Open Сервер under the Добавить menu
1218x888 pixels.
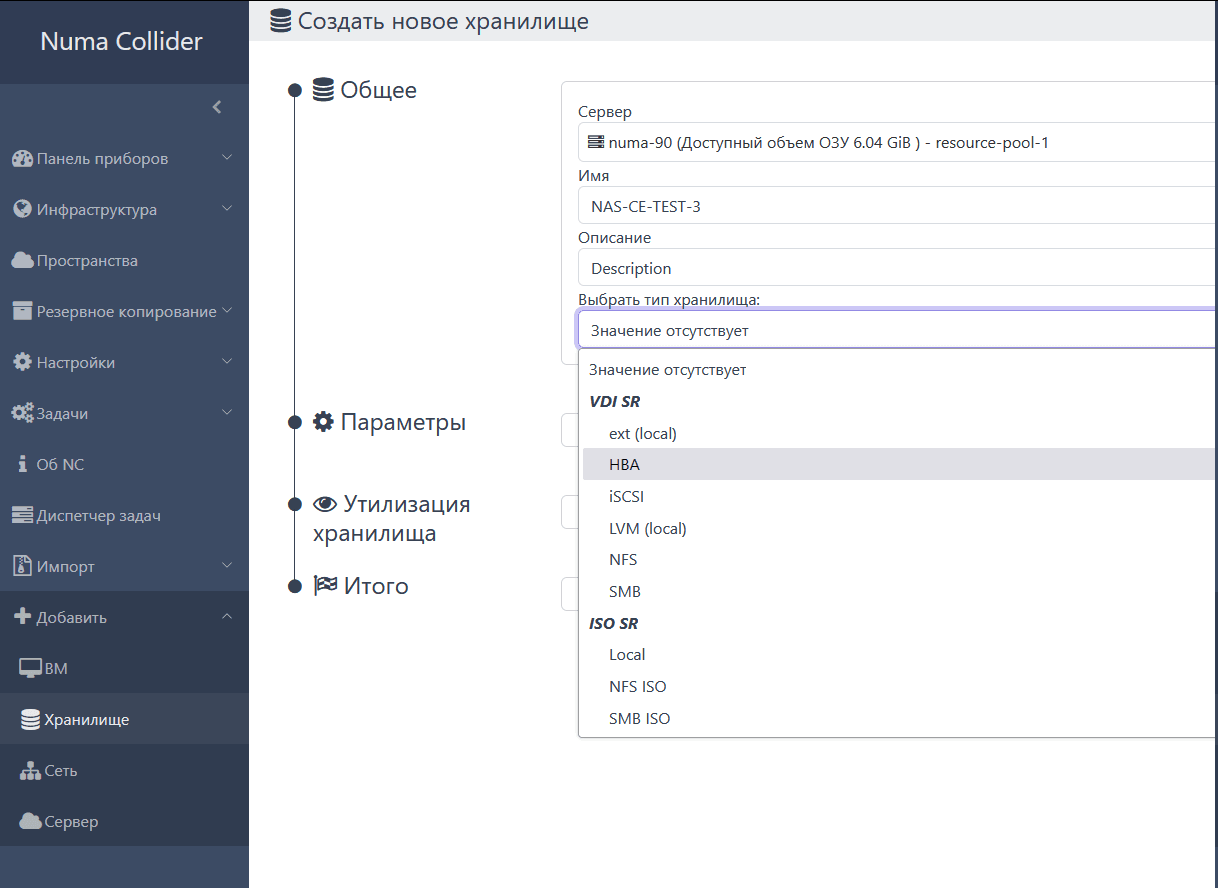pos(71,822)
